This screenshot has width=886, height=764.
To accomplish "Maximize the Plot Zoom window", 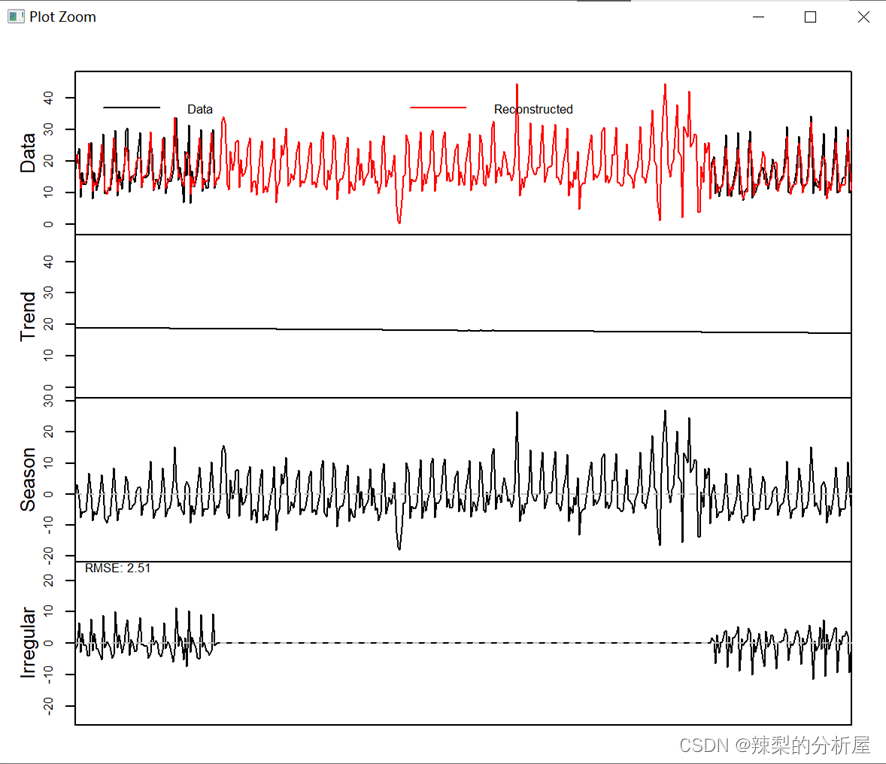I will click(810, 17).
